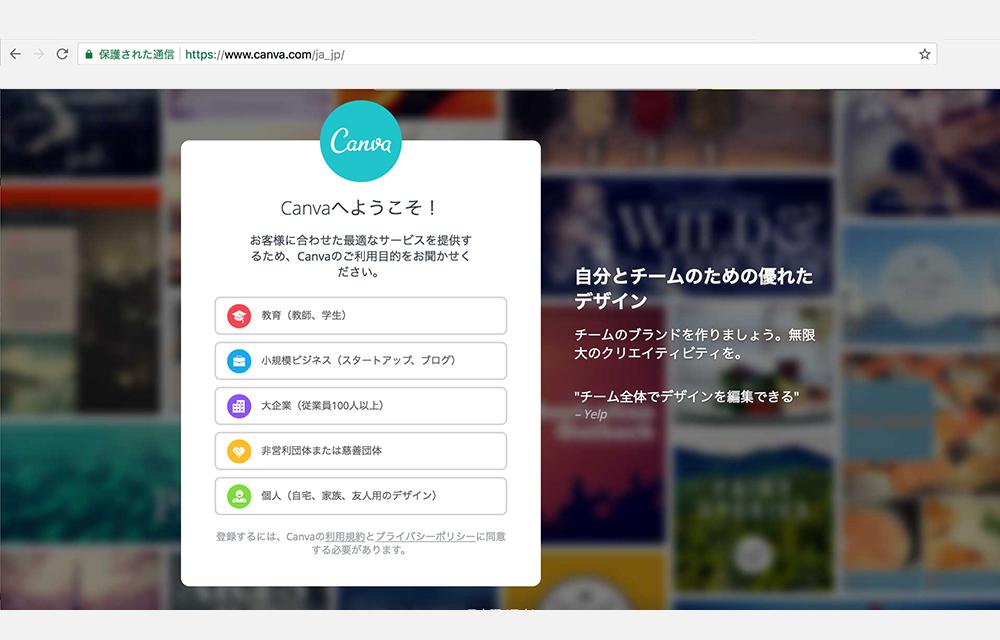Viewport: 1000px width, 640px height.
Task: Click the "チーム全体でデザインを編集できる" quote
Action: click(686, 396)
